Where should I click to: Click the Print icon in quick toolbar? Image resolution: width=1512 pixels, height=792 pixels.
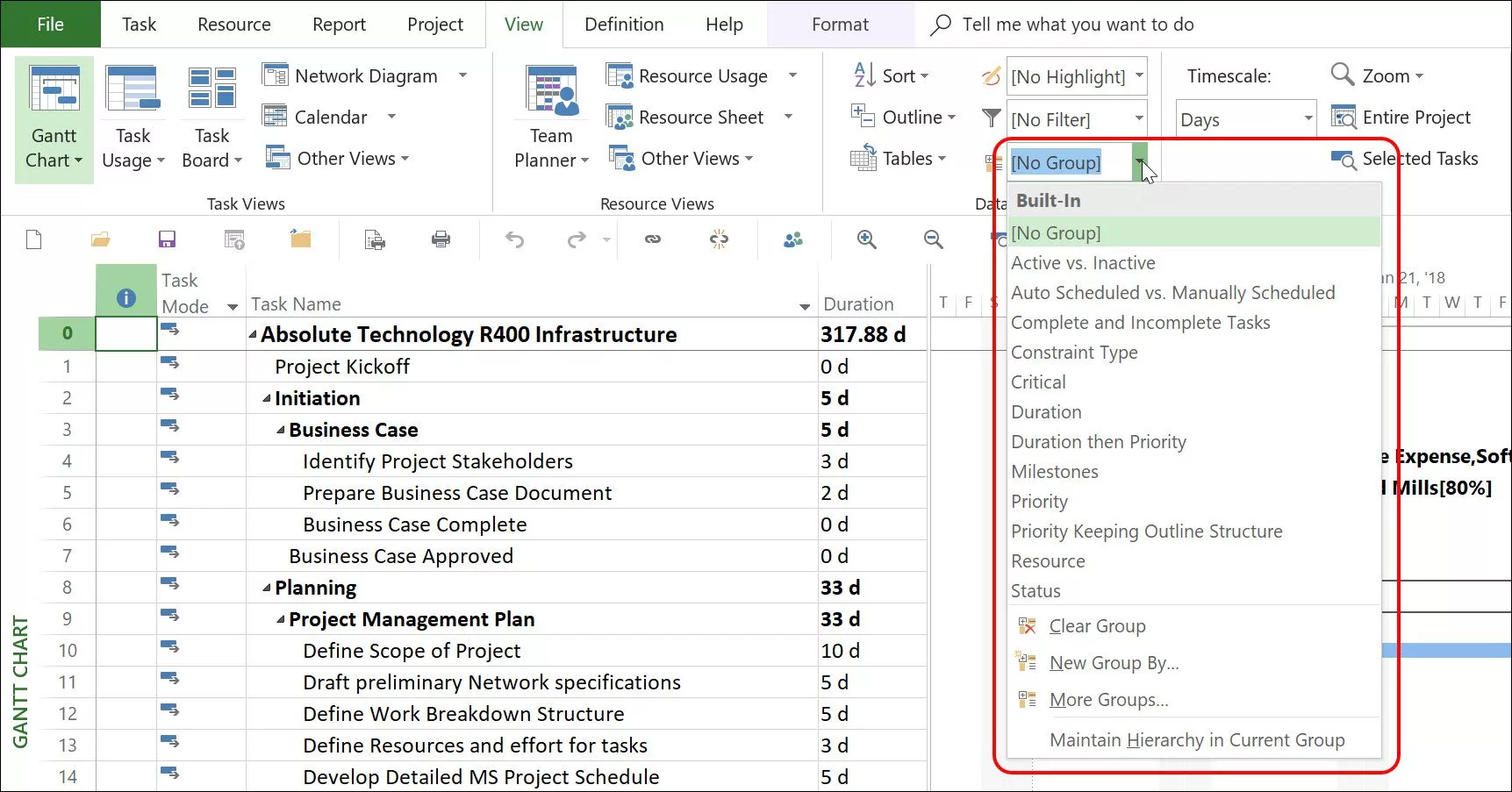(441, 239)
